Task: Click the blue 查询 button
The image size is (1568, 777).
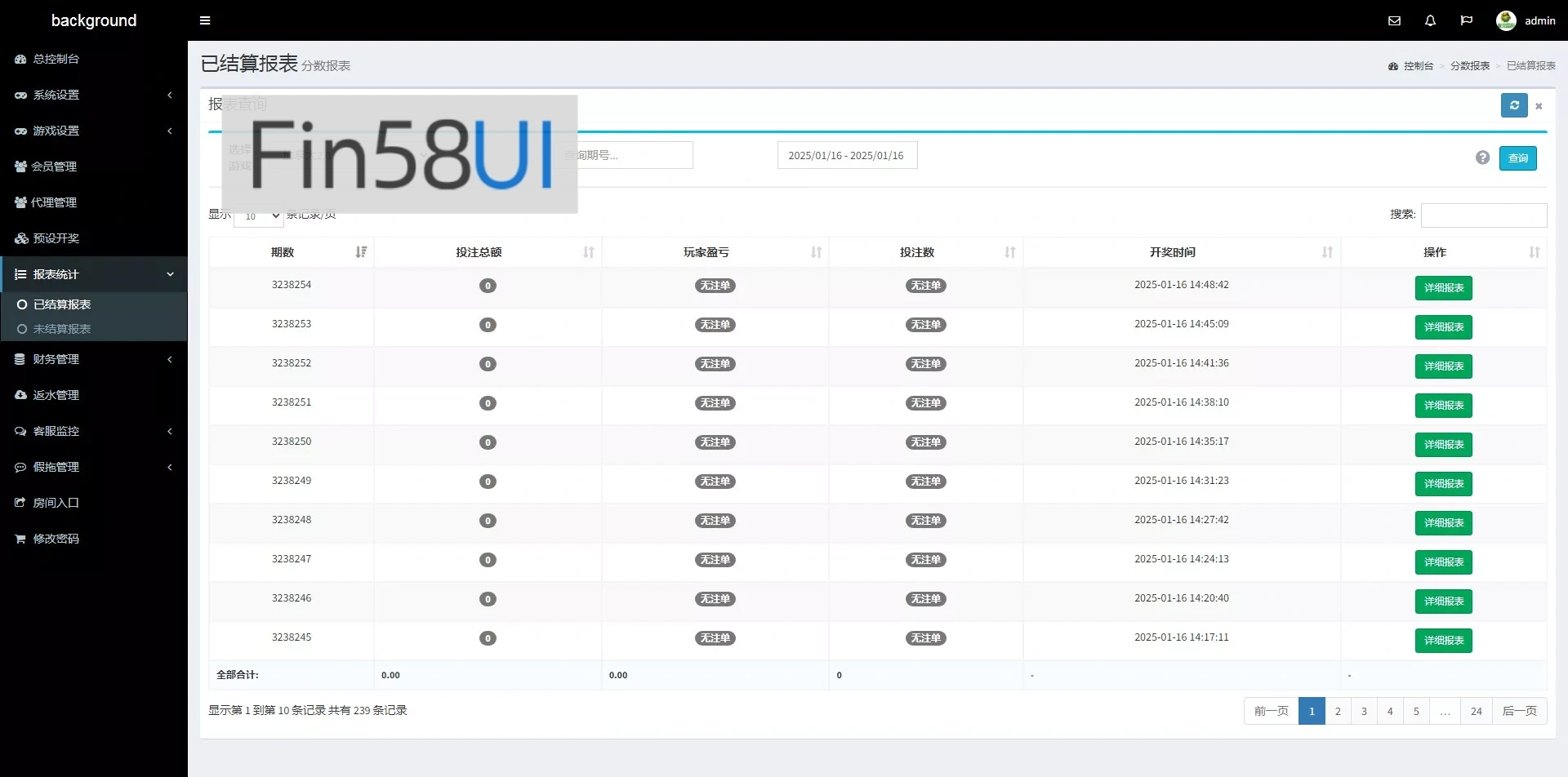Action: coord(1517,158)
